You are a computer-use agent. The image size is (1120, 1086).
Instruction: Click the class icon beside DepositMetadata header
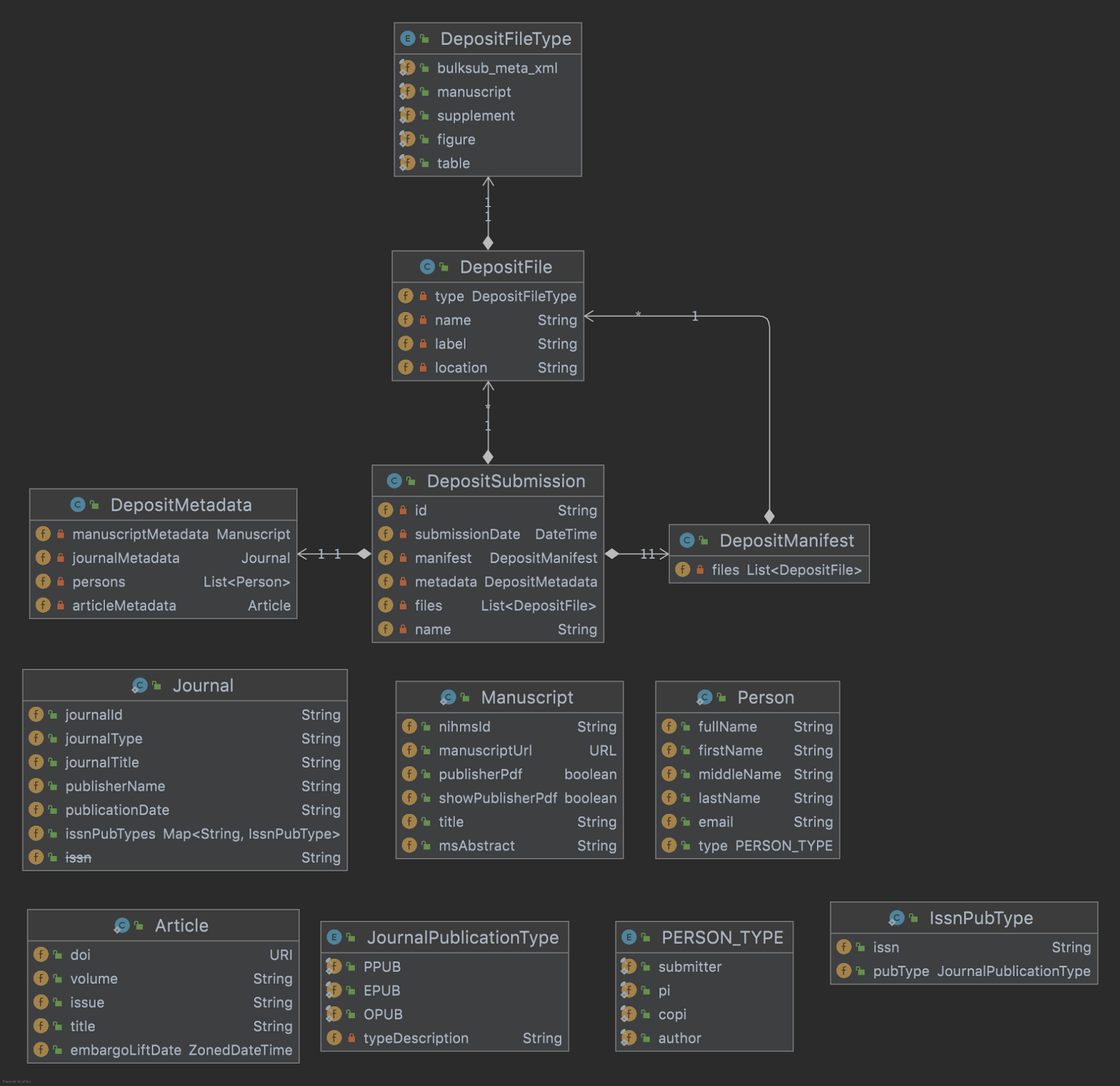click(x=78, y=505)
